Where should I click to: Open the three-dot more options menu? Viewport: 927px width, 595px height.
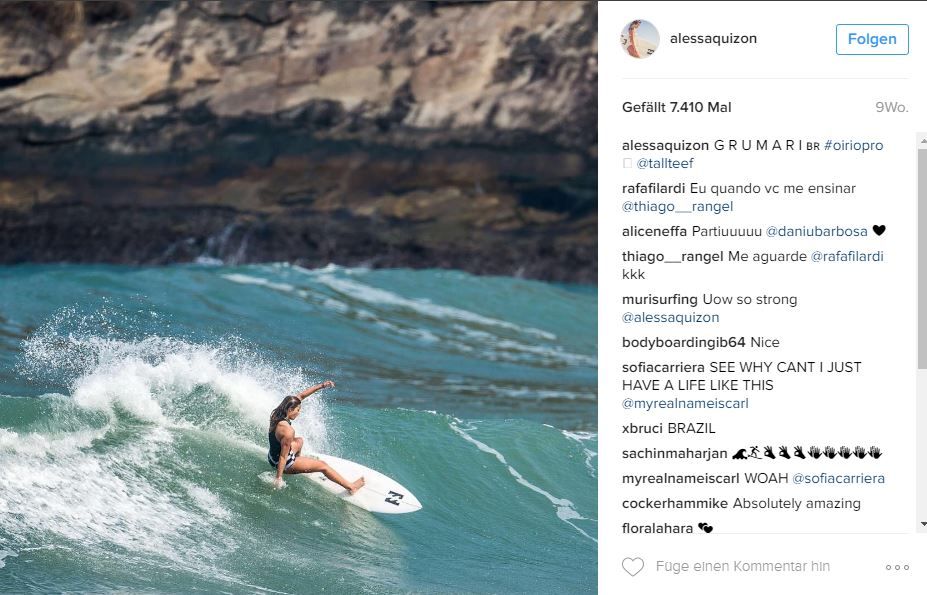[897, 567]
